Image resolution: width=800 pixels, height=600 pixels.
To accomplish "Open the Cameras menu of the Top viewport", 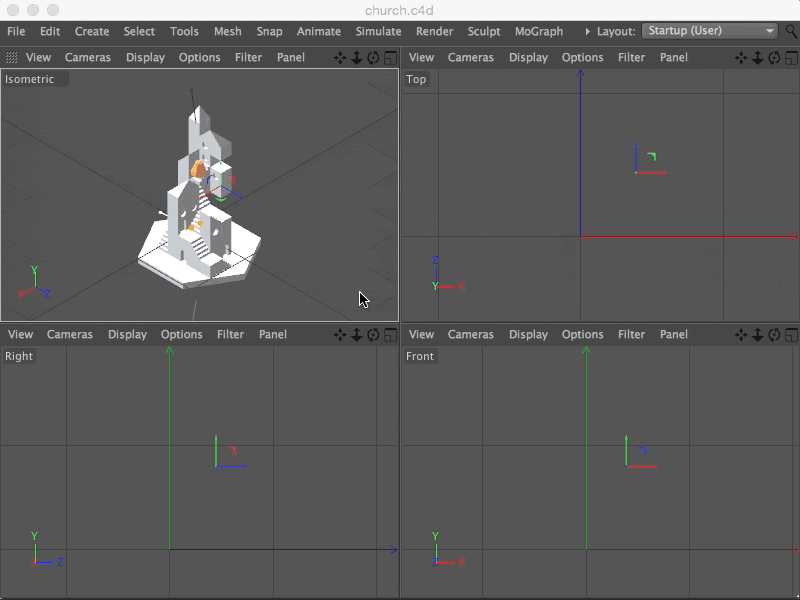I will tap(470, 57).
